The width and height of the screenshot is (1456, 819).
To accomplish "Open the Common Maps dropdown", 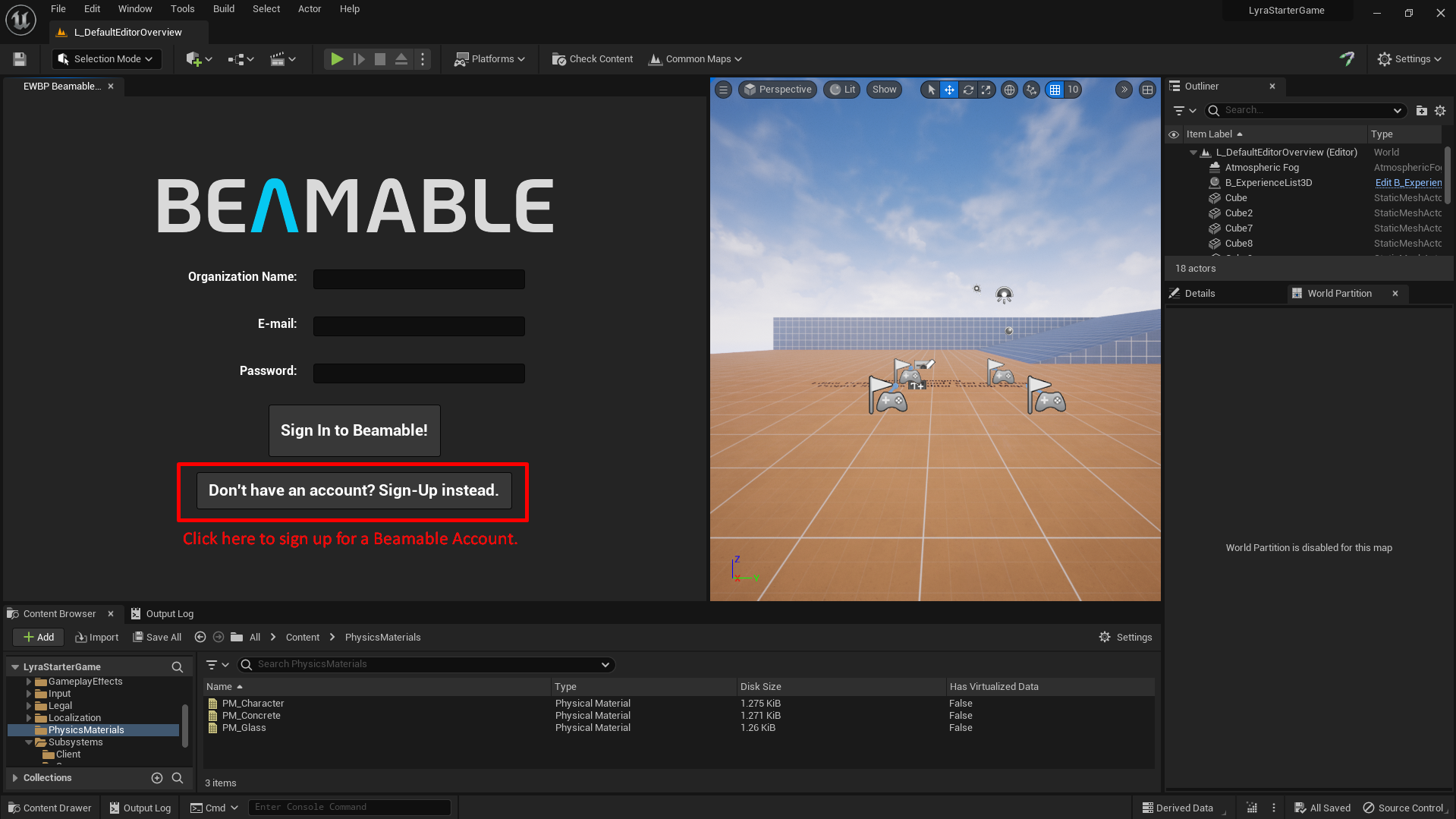I will (x=694, y=58).
